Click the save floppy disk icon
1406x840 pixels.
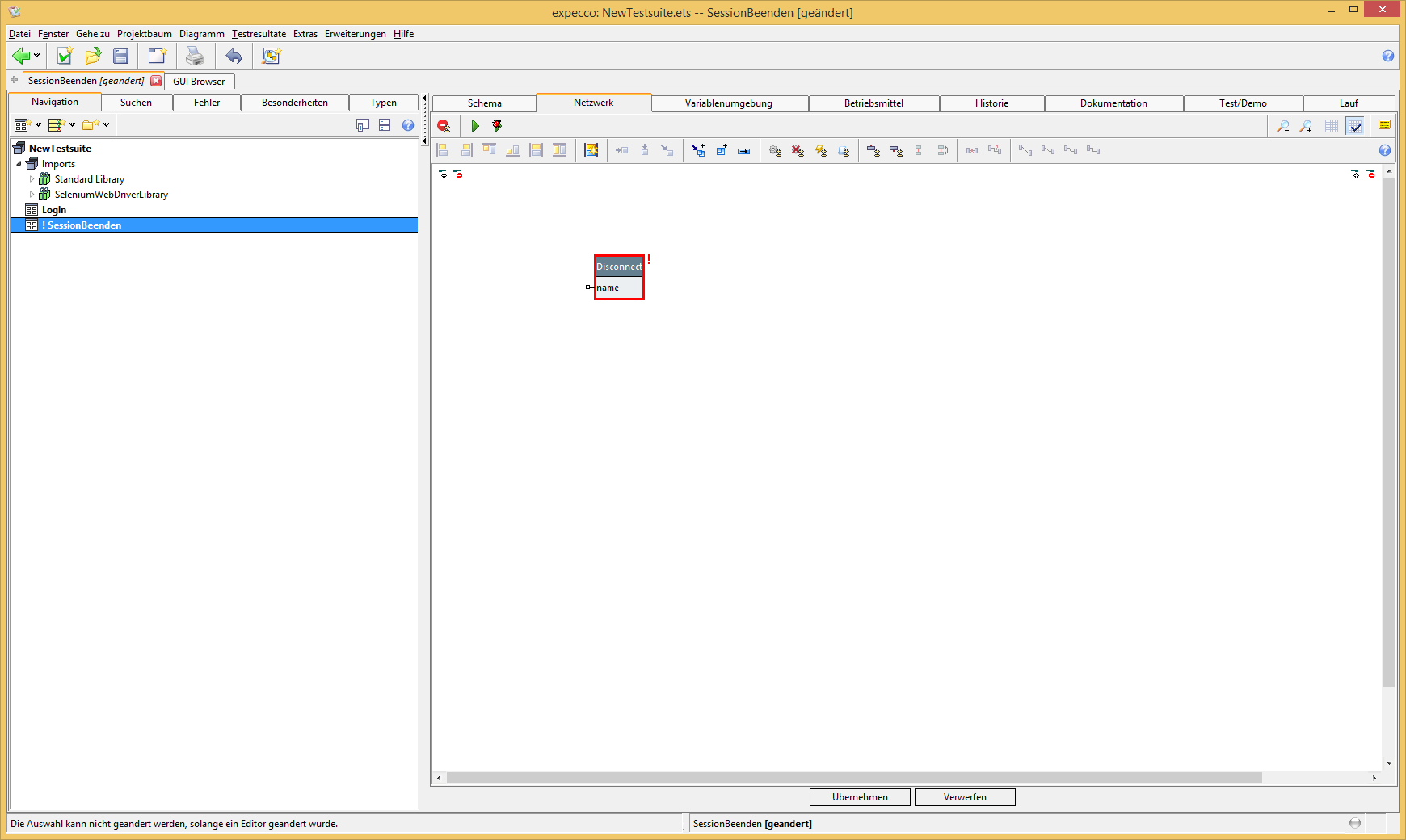pos(121,56)
